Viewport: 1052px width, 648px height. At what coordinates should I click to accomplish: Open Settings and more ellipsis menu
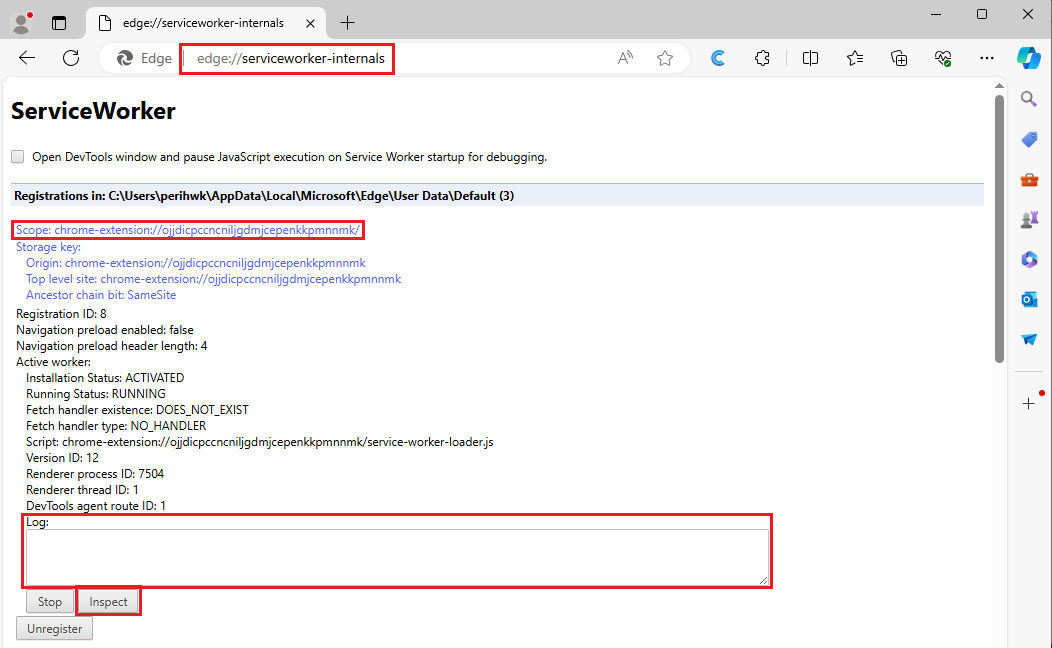click(986, 58)
